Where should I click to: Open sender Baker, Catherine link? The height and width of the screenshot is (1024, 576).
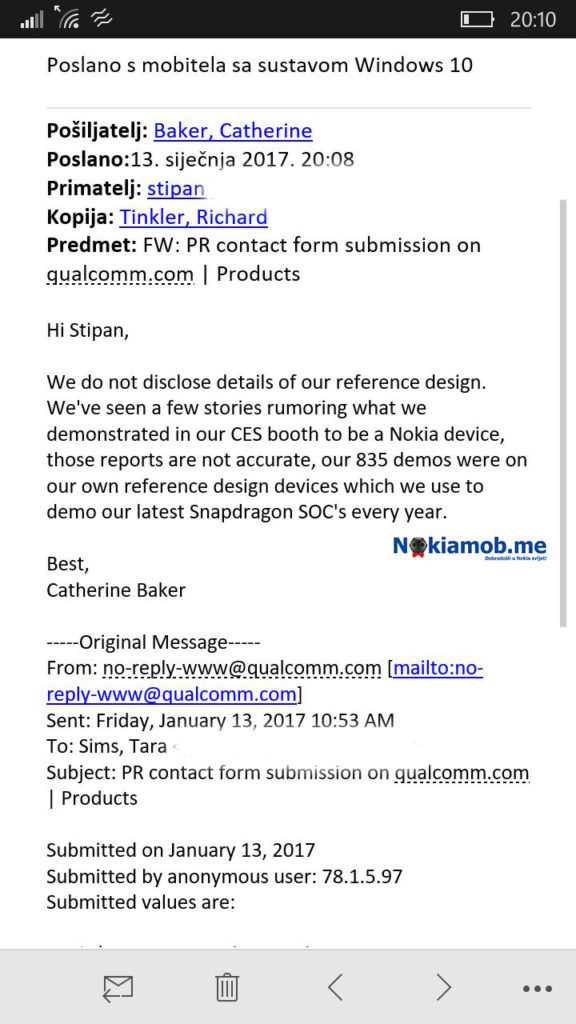click(232, 131)
